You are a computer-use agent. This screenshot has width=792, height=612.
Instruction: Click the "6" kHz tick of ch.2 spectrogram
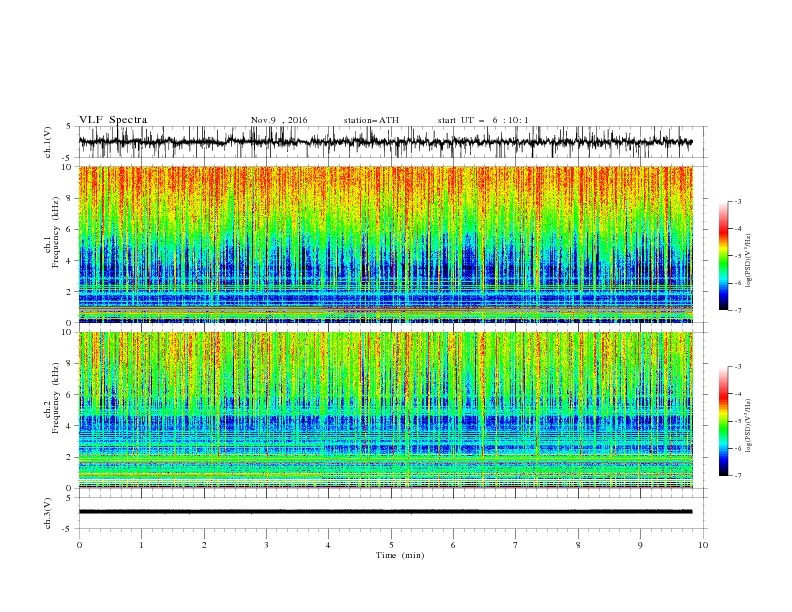(69, 395)
